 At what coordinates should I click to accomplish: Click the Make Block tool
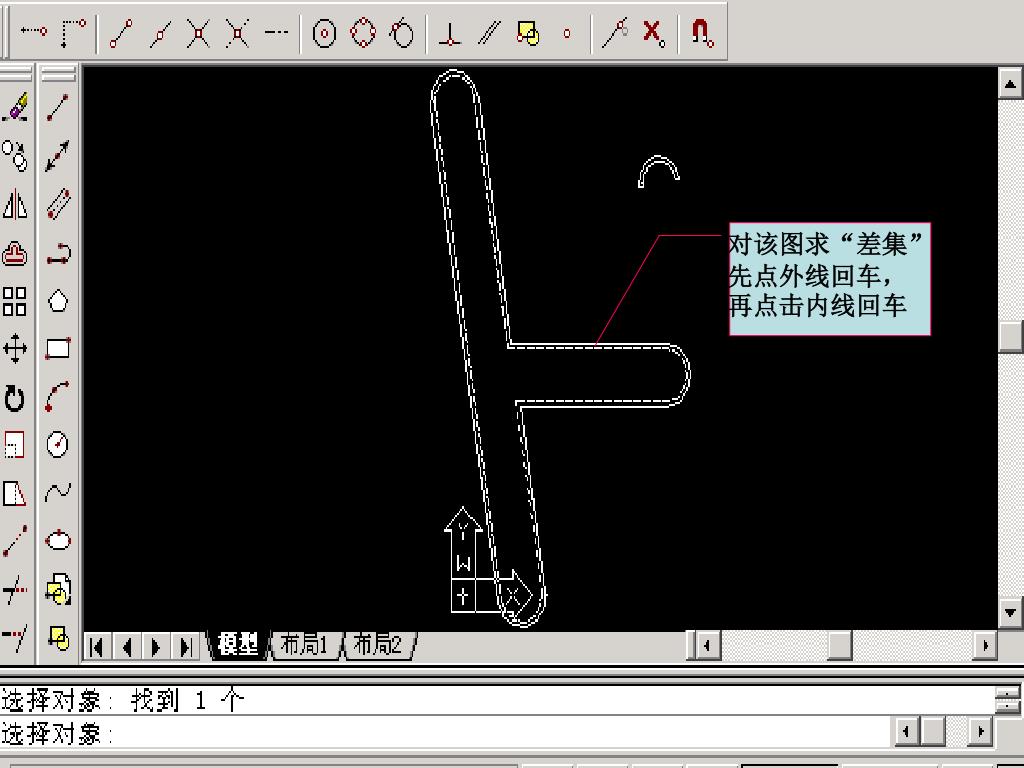coord(58,637)
